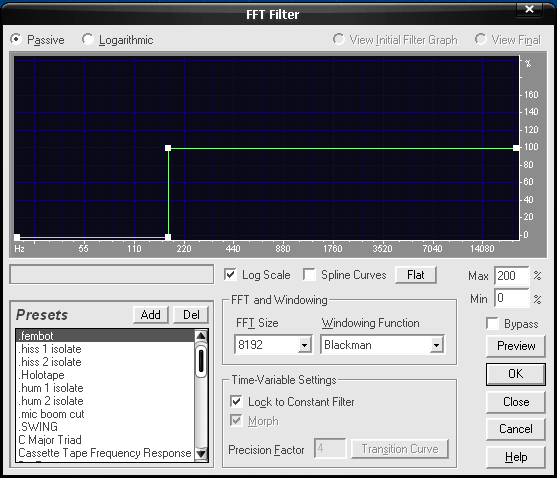
Task: Toggle the Log Scale checkbox
Action: pos(230,275)
